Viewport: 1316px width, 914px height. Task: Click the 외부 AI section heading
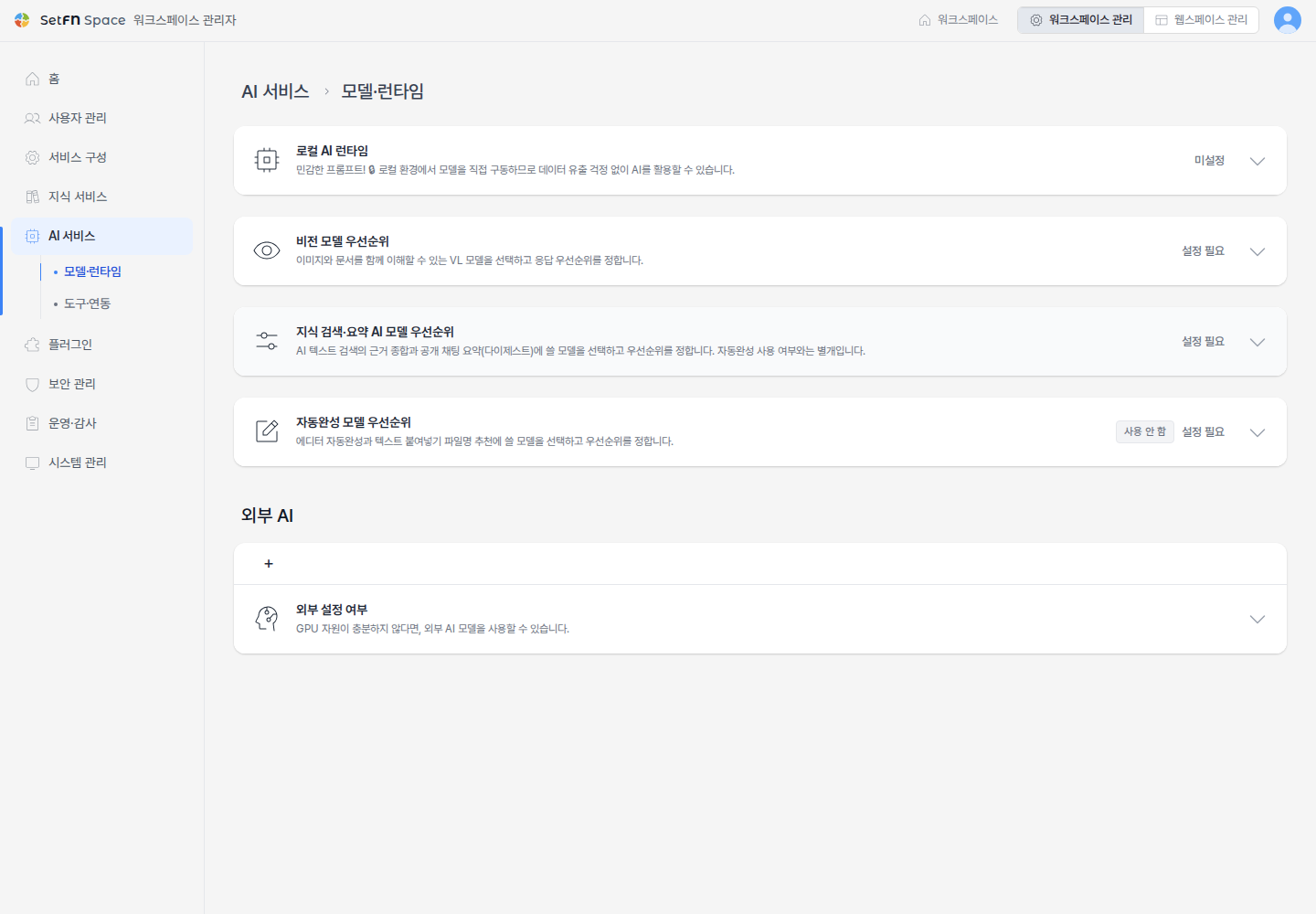point(267,515)
